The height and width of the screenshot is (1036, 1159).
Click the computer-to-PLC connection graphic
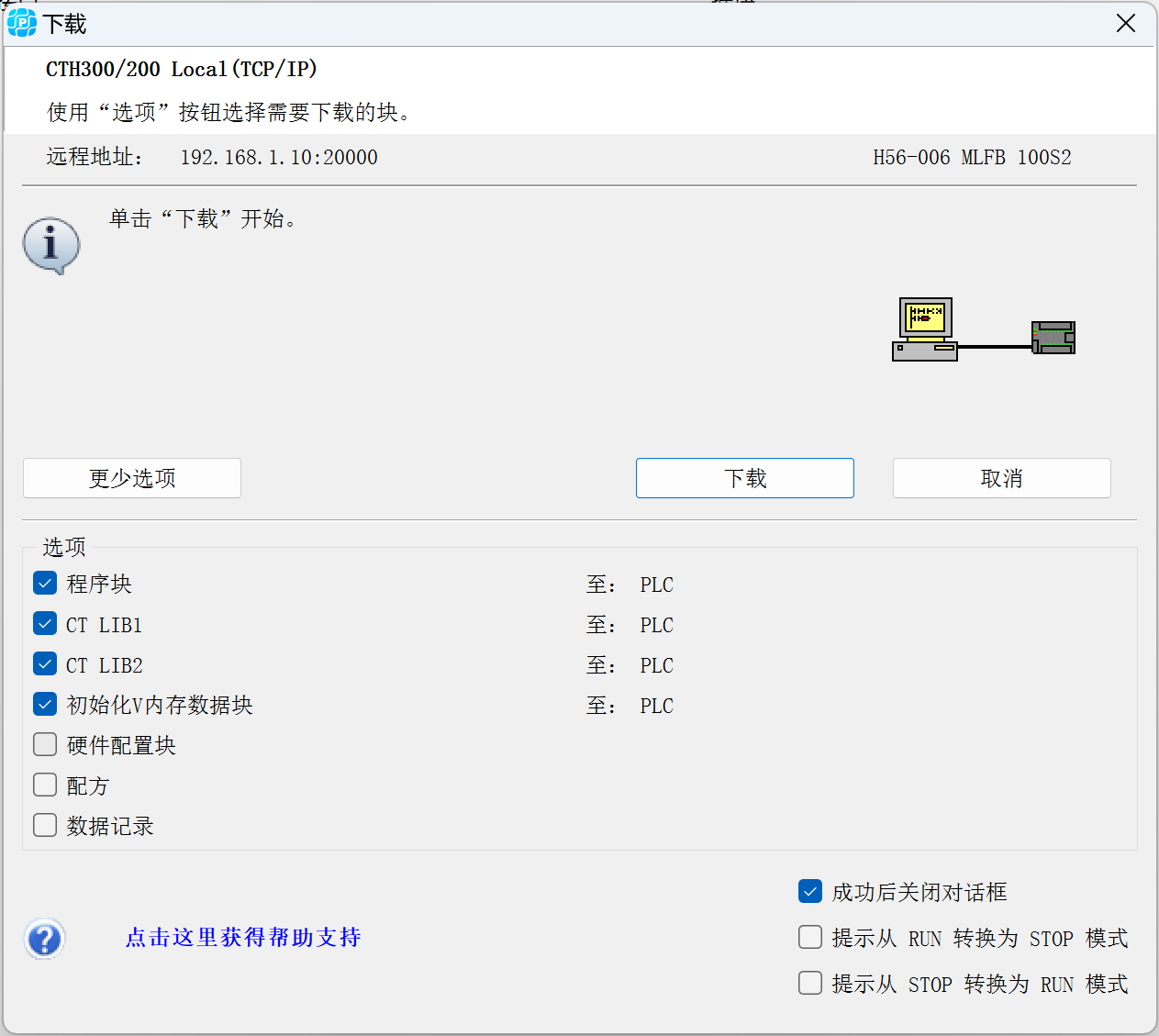click(984, 329)
